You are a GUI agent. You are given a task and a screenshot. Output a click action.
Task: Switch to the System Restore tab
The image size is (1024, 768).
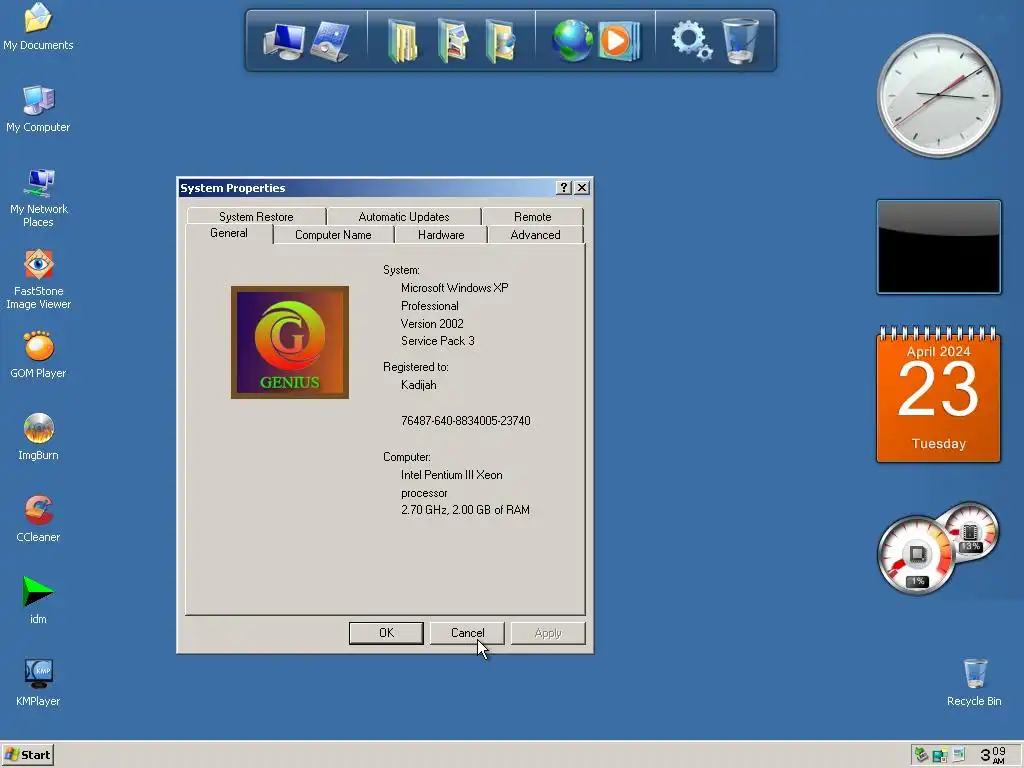pyautogui.click(x=256, y=217)
